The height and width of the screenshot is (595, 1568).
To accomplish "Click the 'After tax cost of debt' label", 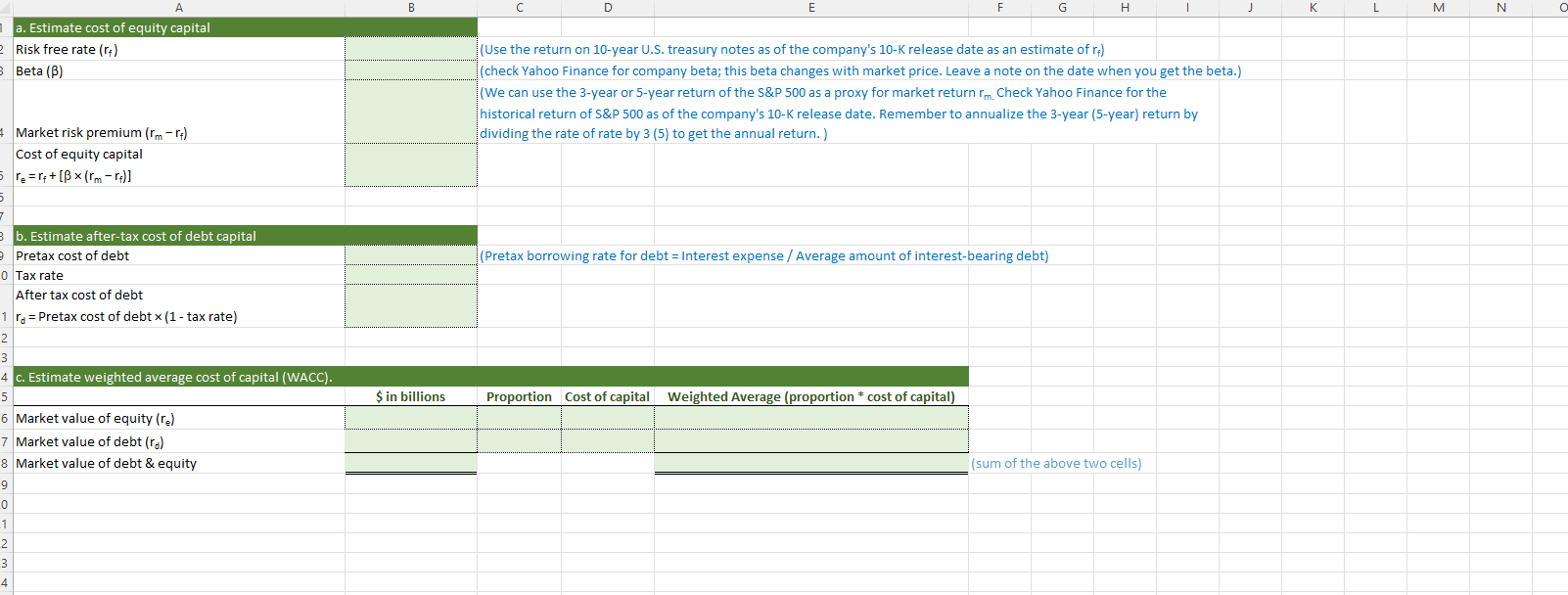I will 79,295.
